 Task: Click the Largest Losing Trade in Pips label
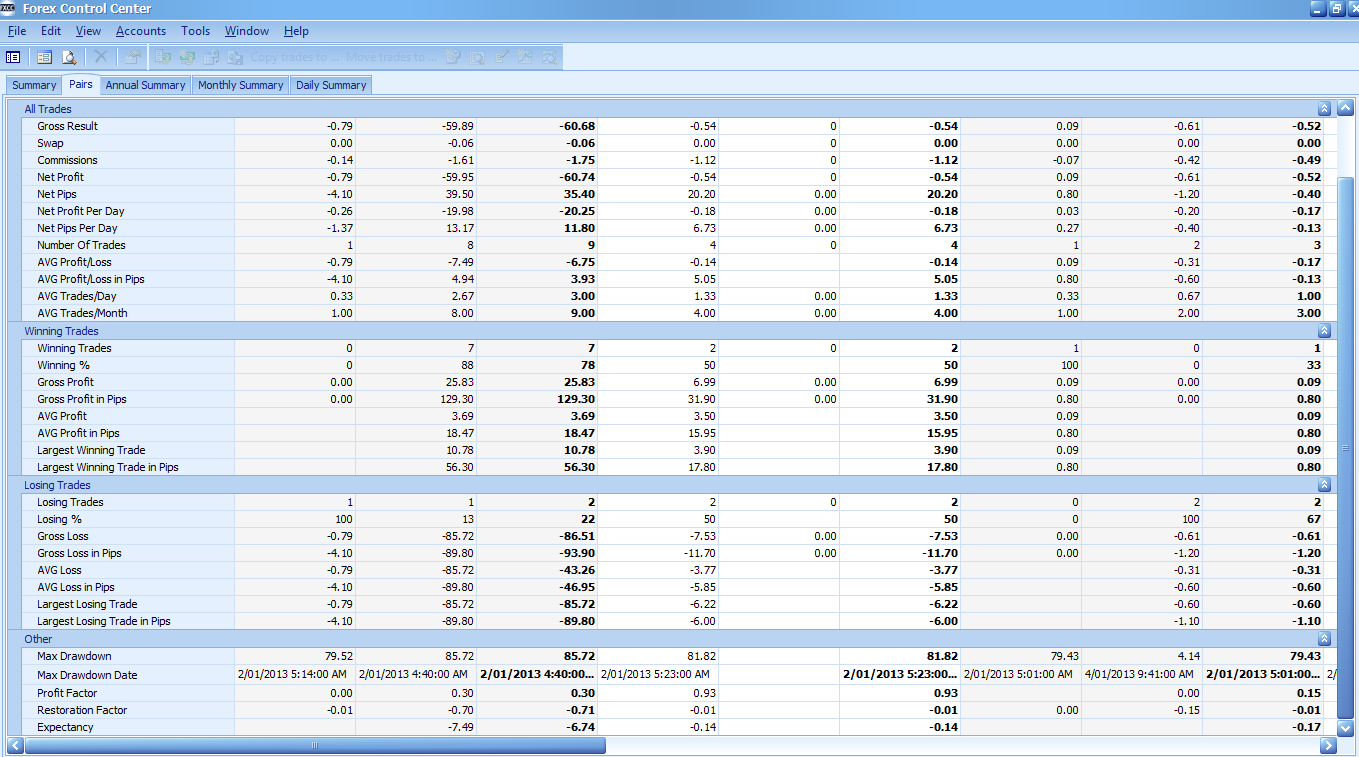[x=104, y=621]
